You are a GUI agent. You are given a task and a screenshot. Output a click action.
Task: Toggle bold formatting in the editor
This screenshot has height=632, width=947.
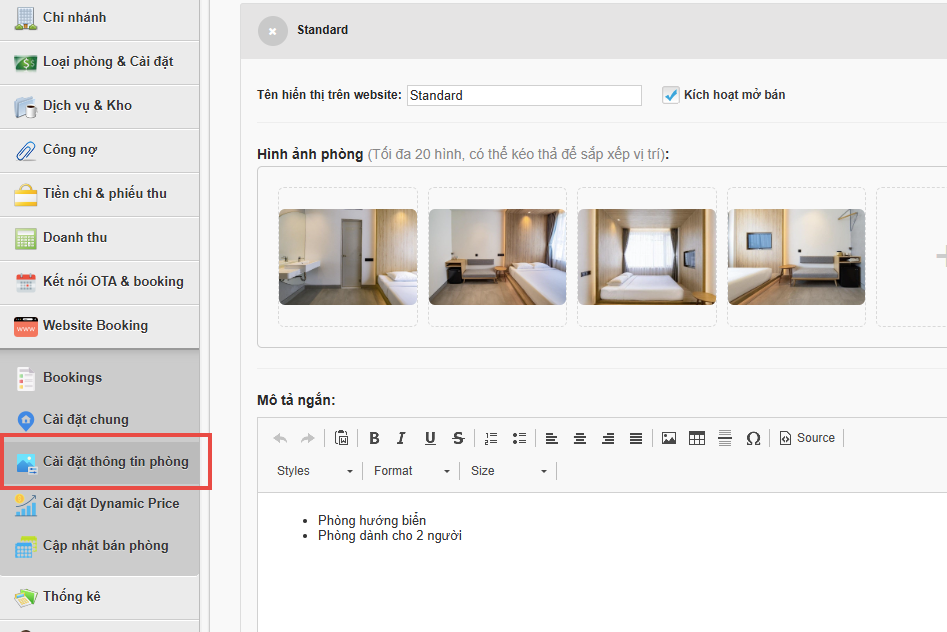(374, 438)
